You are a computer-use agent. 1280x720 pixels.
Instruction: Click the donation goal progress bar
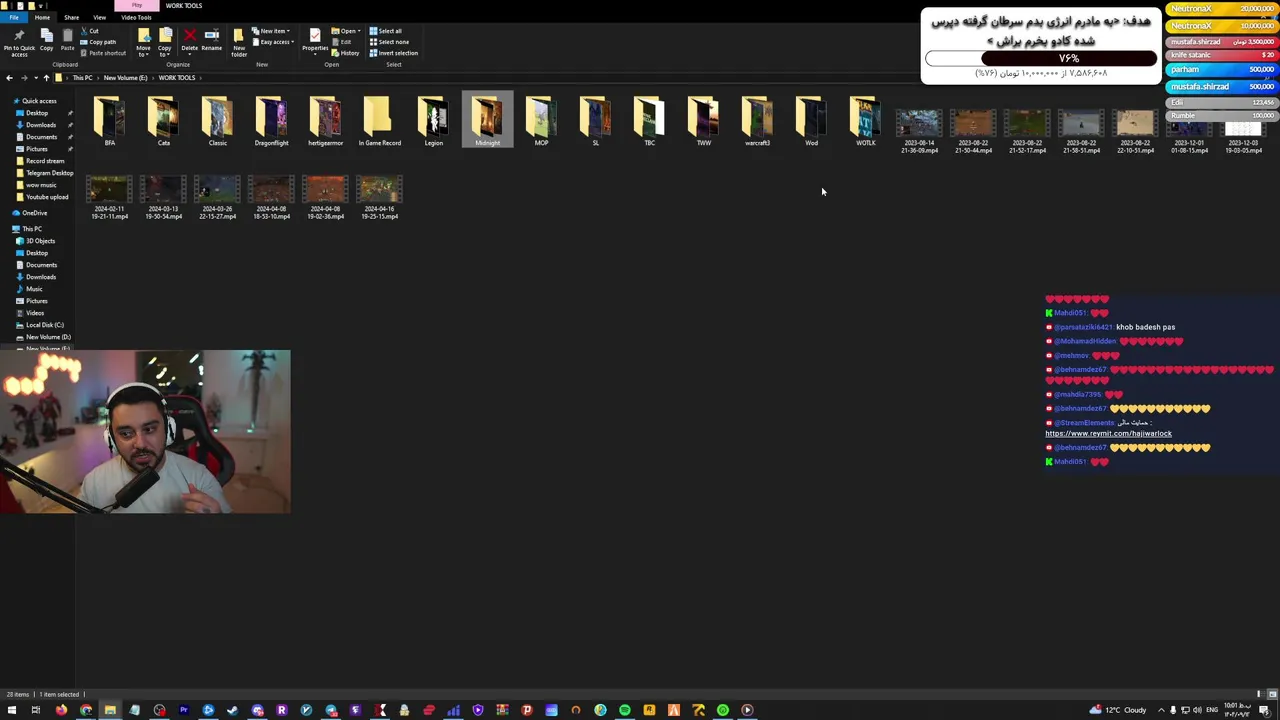[1041, 59]
